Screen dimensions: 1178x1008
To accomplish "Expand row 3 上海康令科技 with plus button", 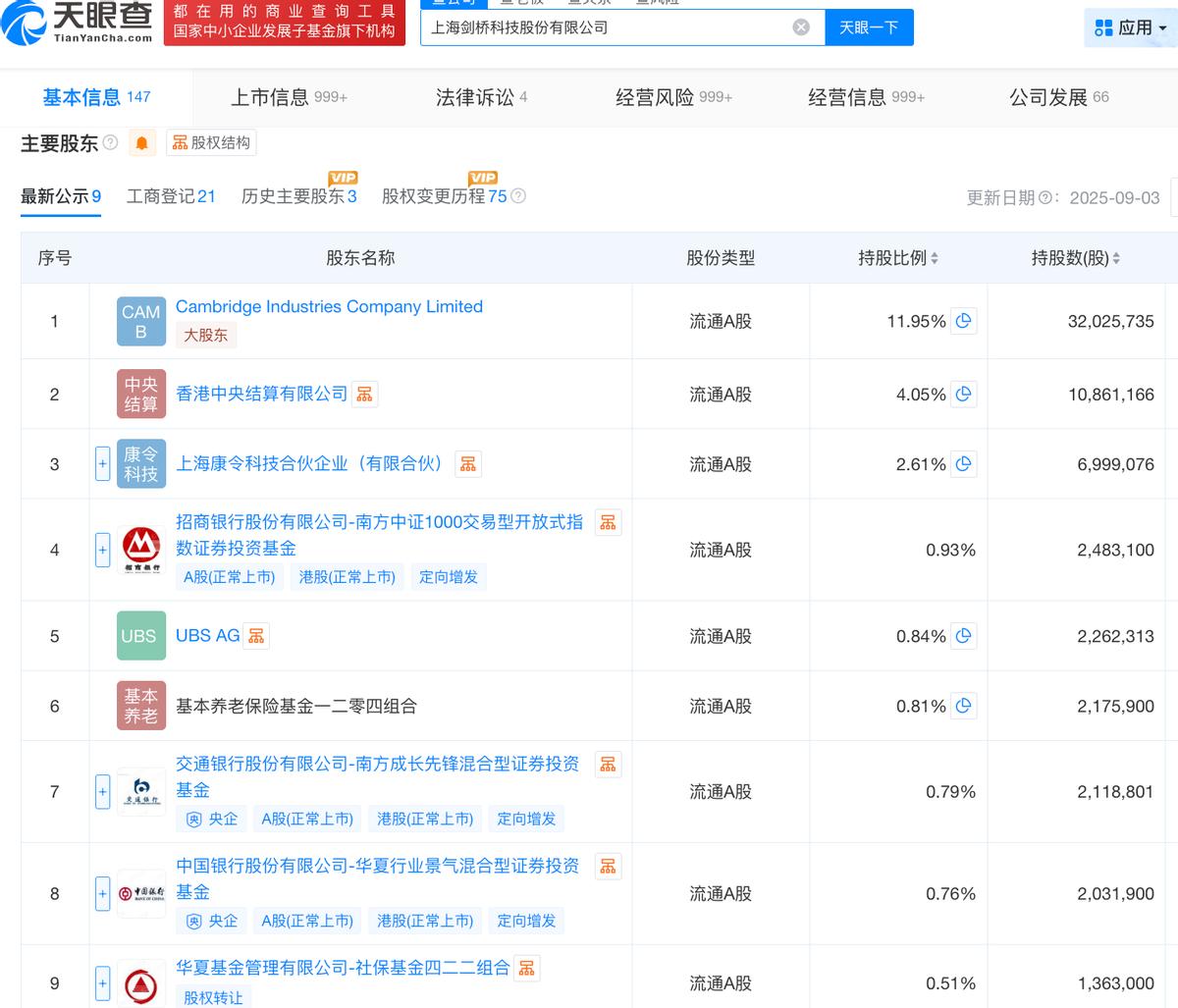I will click(102, 464).
